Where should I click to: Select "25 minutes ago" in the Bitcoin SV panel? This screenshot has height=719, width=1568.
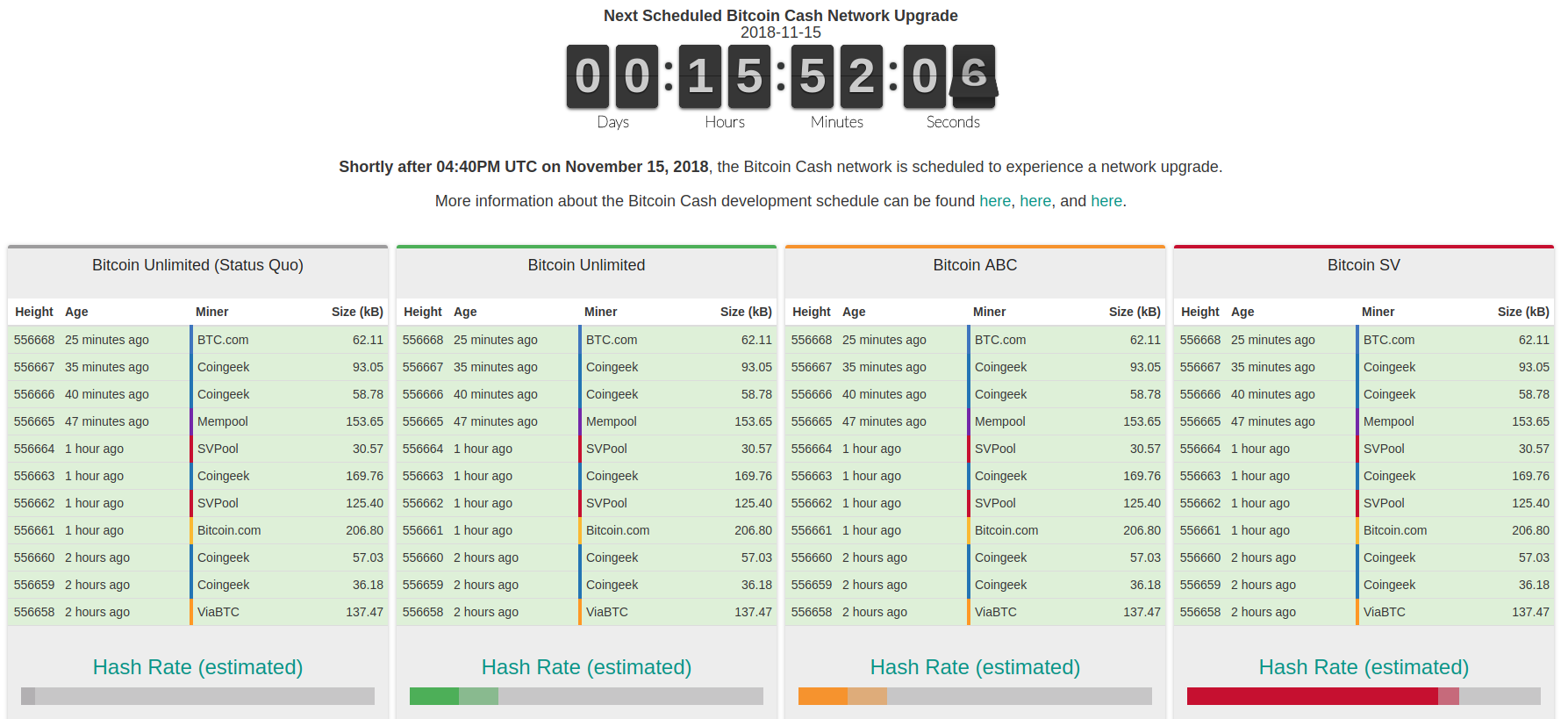click(x=1273, y=340)
